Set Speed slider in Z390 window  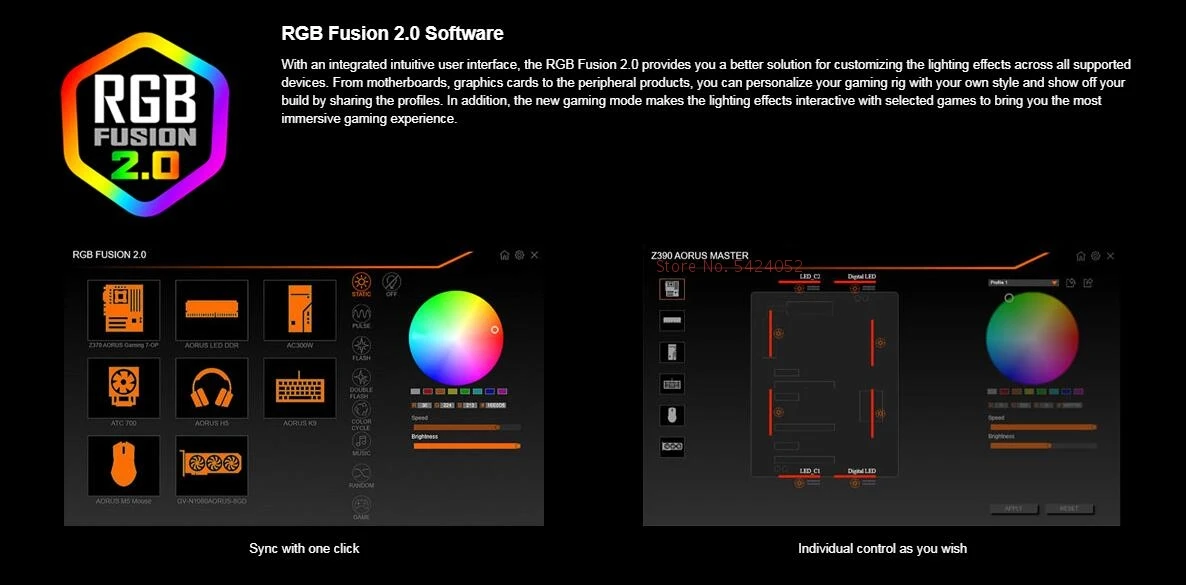[1043, 428]
